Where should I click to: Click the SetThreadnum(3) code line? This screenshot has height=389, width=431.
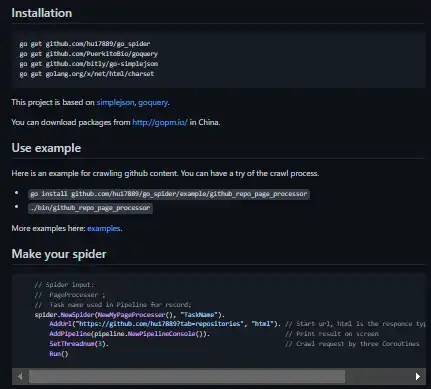(x=79, y=344)
